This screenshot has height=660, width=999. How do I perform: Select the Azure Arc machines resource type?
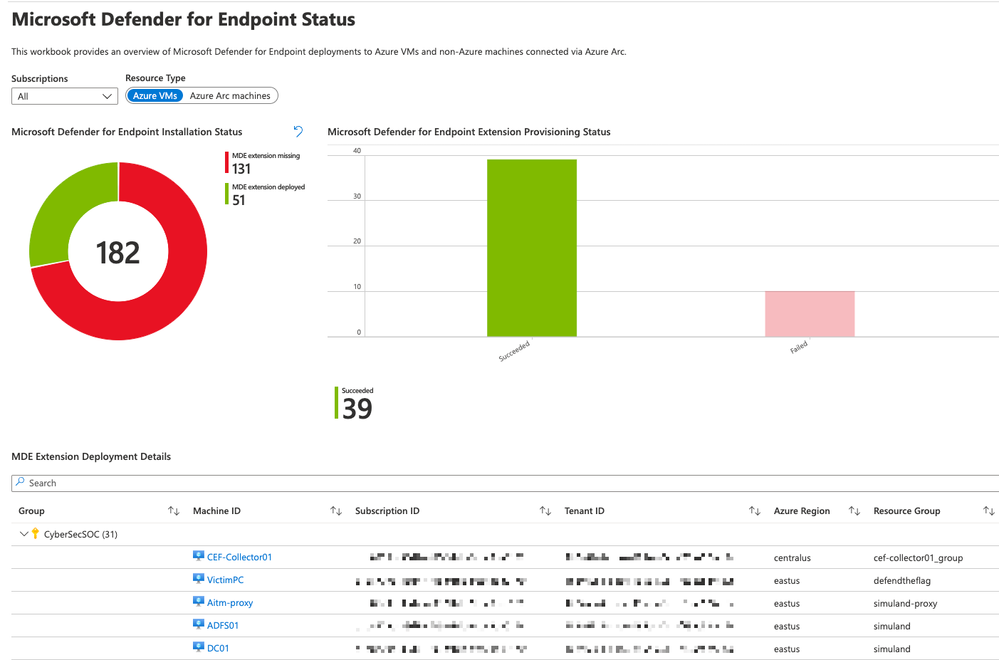(230, 96)
